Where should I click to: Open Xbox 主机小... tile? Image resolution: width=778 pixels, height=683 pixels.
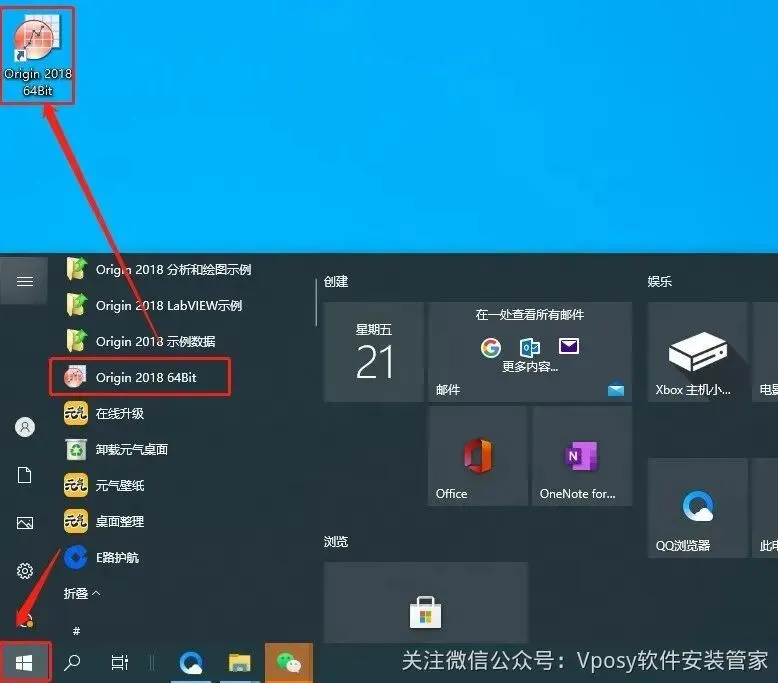click(x=698, y=352)
